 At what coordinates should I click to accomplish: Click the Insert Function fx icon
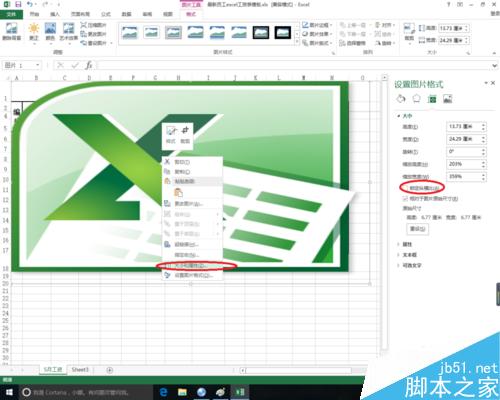tap(89, 65)
